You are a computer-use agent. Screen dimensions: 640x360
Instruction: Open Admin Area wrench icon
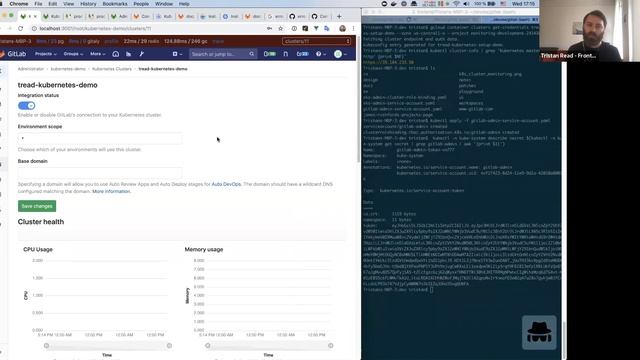tap(142, 54)
